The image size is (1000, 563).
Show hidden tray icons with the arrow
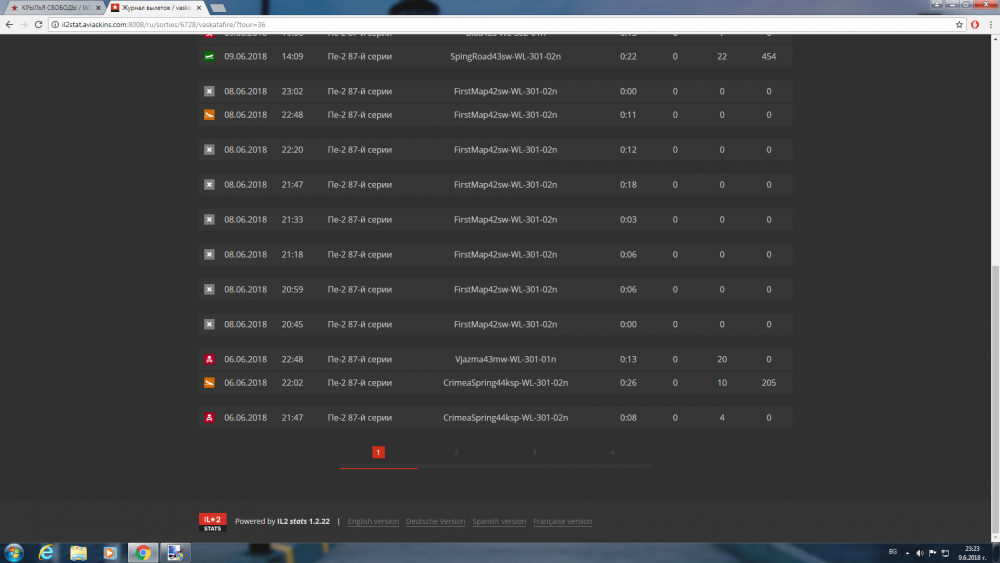[907, 553]
